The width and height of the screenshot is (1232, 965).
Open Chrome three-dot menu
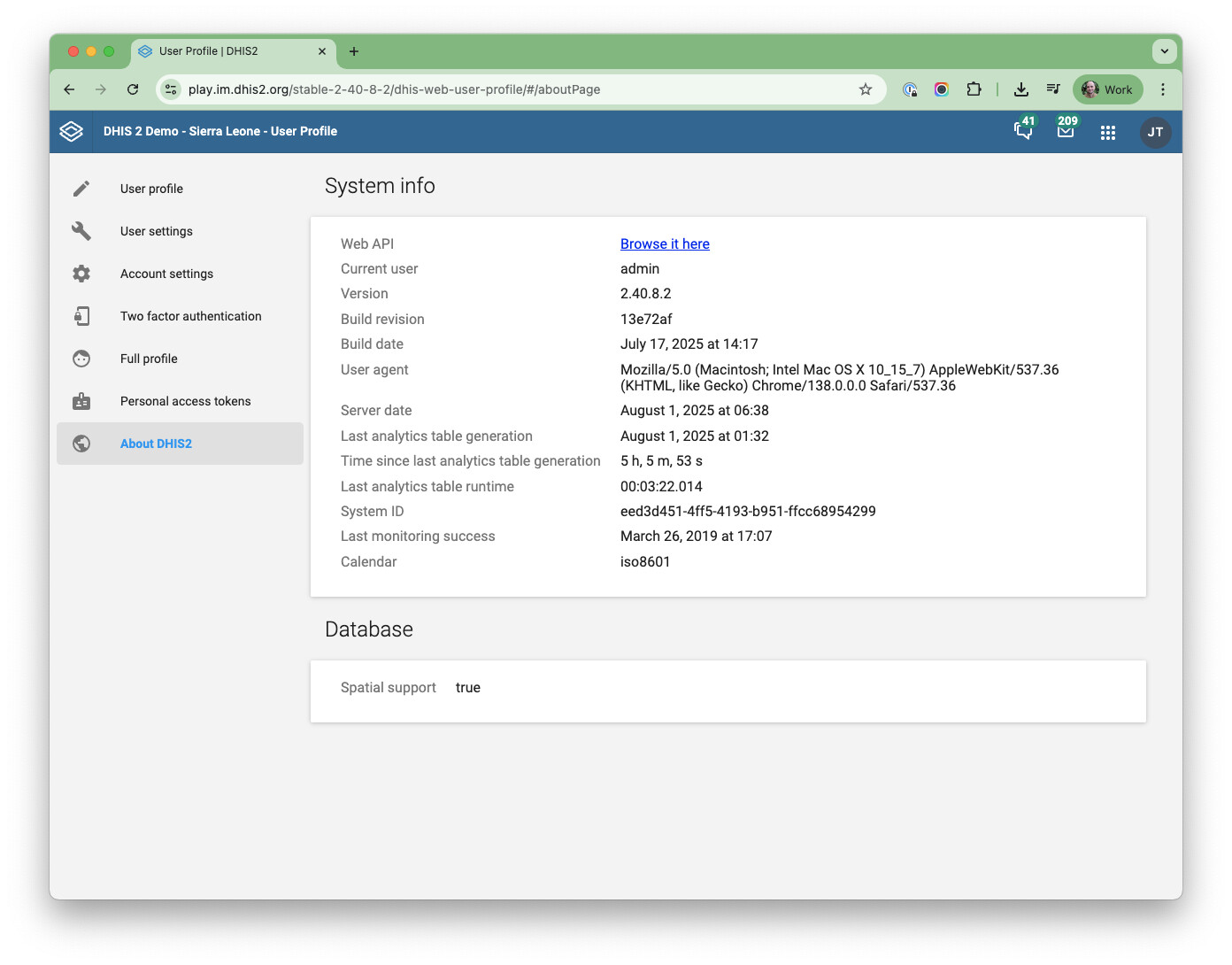click(1163, 89)
